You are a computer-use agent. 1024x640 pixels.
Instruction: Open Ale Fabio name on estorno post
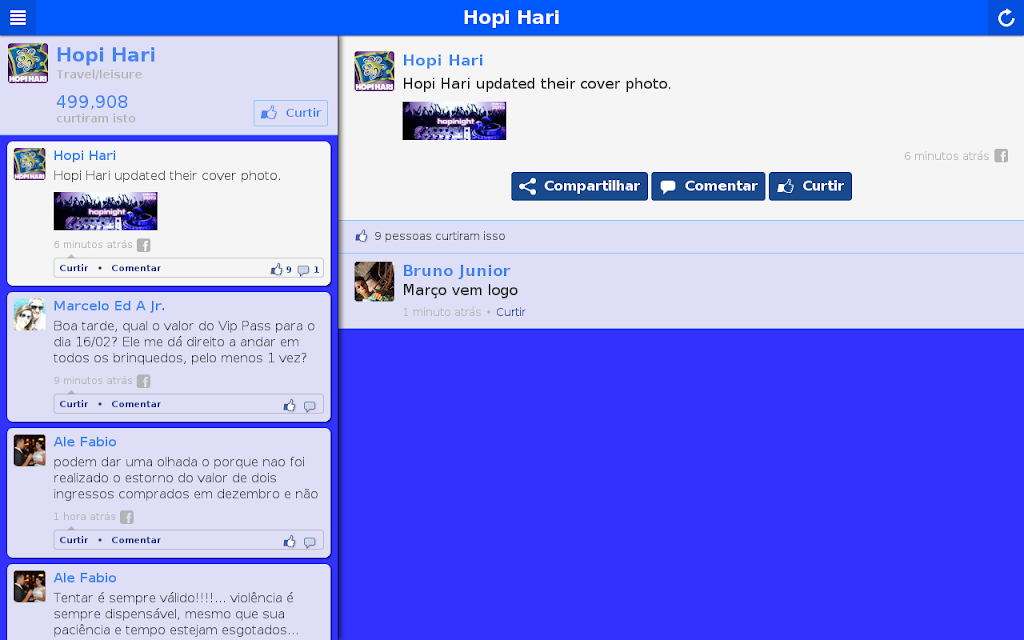point(85,441)
